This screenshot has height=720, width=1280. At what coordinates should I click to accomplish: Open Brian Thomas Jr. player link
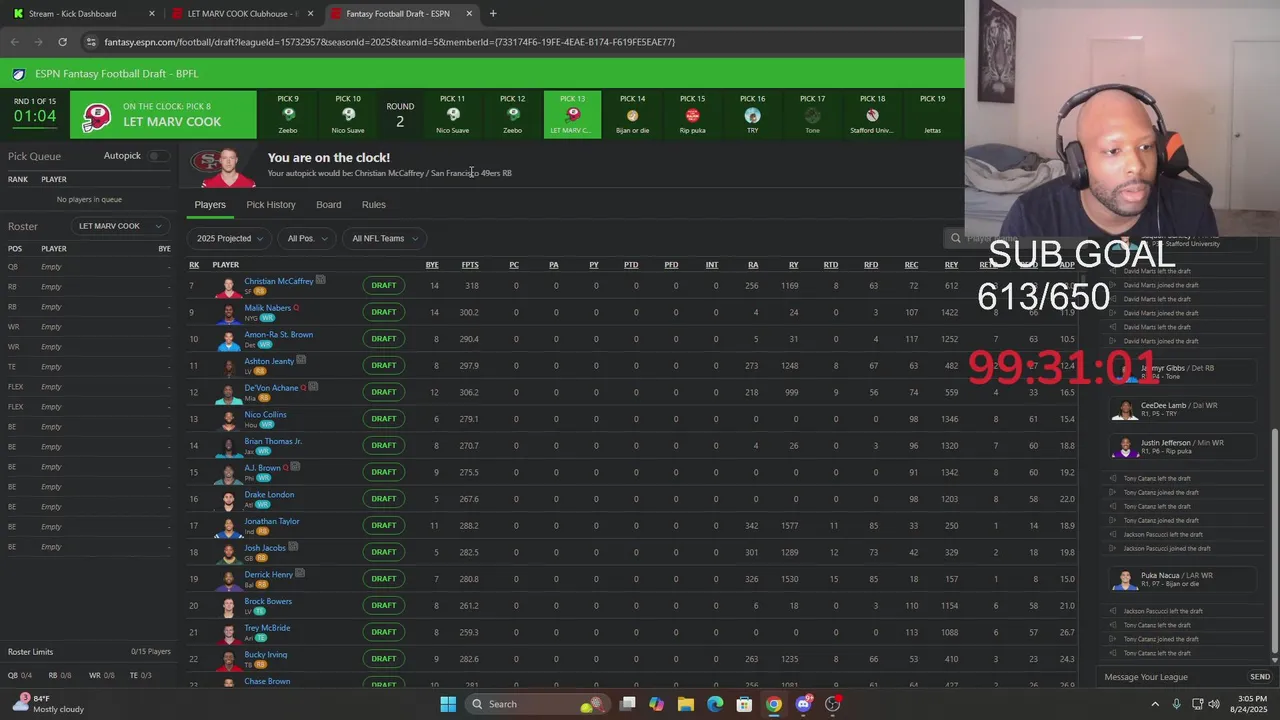click(273, 441)
